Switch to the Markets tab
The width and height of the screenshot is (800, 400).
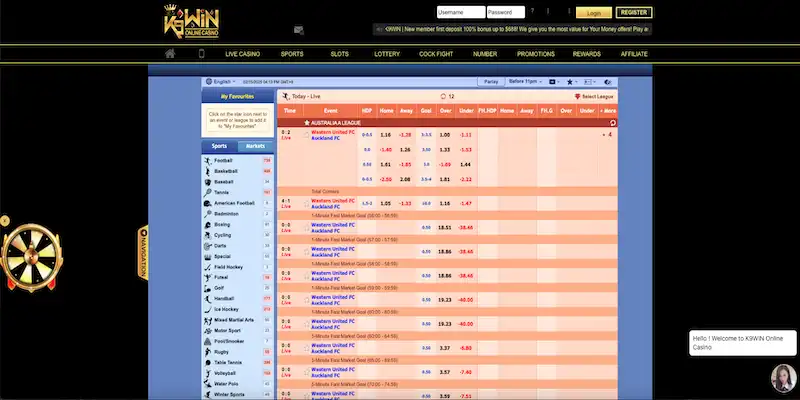click(x=255, y=146)
